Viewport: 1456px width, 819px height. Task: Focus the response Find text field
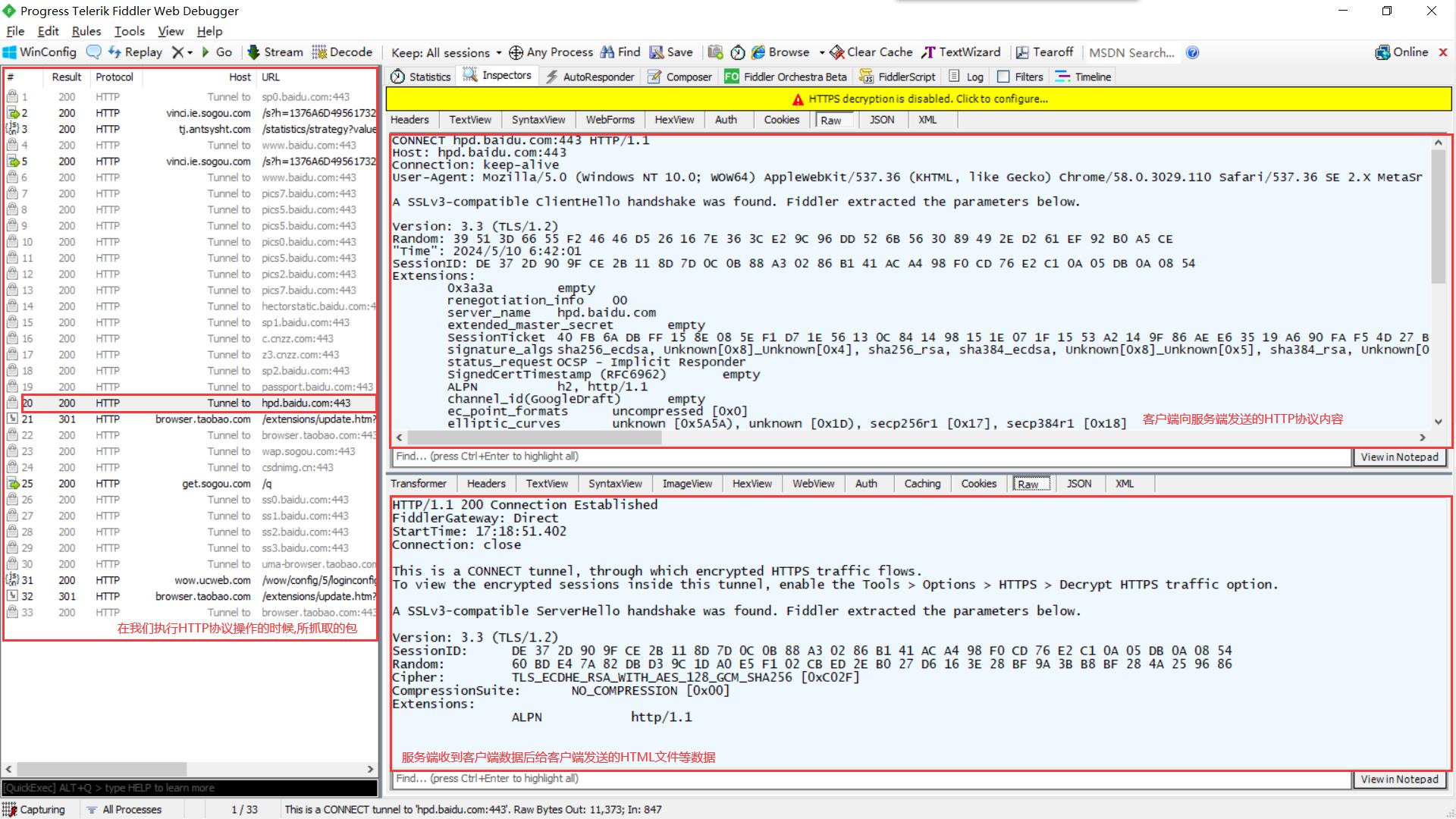[x=871, y=779]
